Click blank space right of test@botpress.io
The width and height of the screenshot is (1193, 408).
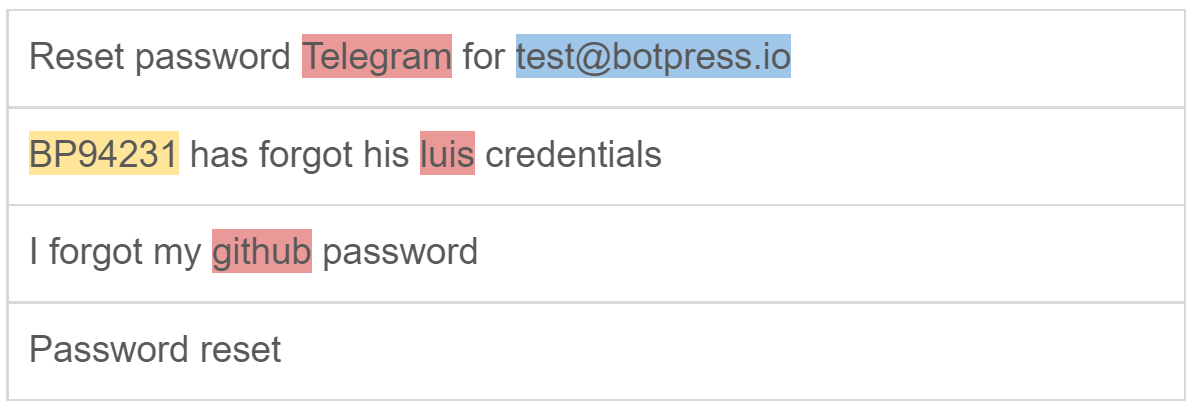(x=980, y=57)
